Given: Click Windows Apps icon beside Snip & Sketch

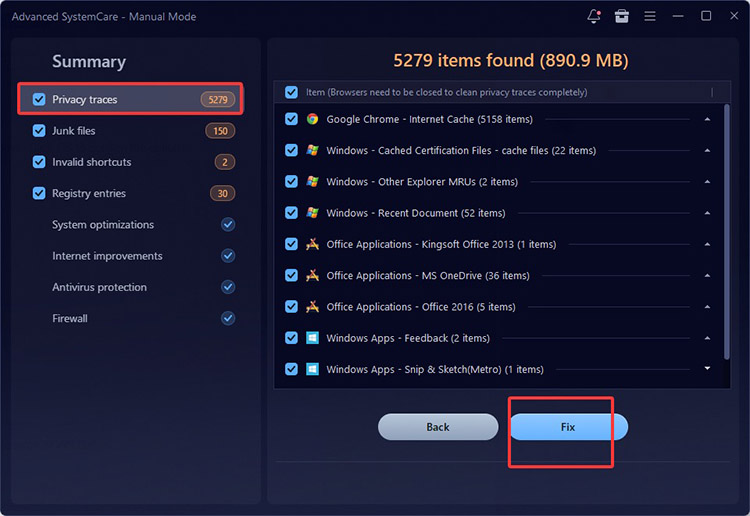Looking at the screenshot, I should [x=312, y=369].
